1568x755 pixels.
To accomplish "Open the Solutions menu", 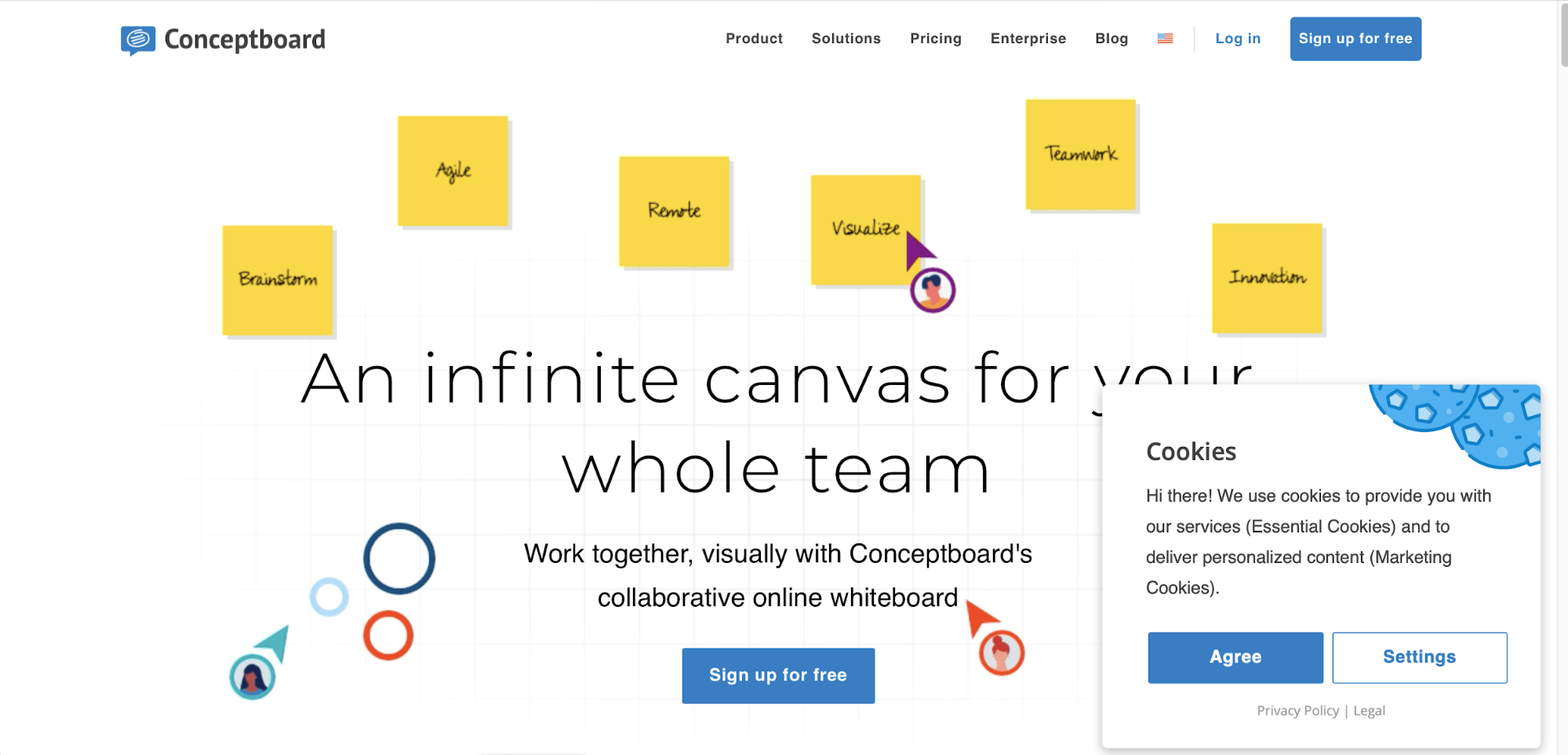I will pos(846,38).
